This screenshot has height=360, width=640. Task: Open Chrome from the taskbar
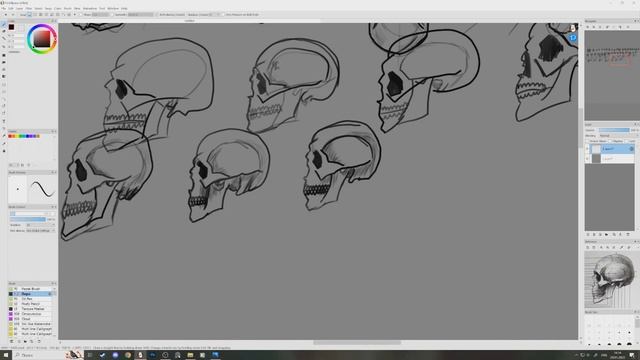click(128, 355)
